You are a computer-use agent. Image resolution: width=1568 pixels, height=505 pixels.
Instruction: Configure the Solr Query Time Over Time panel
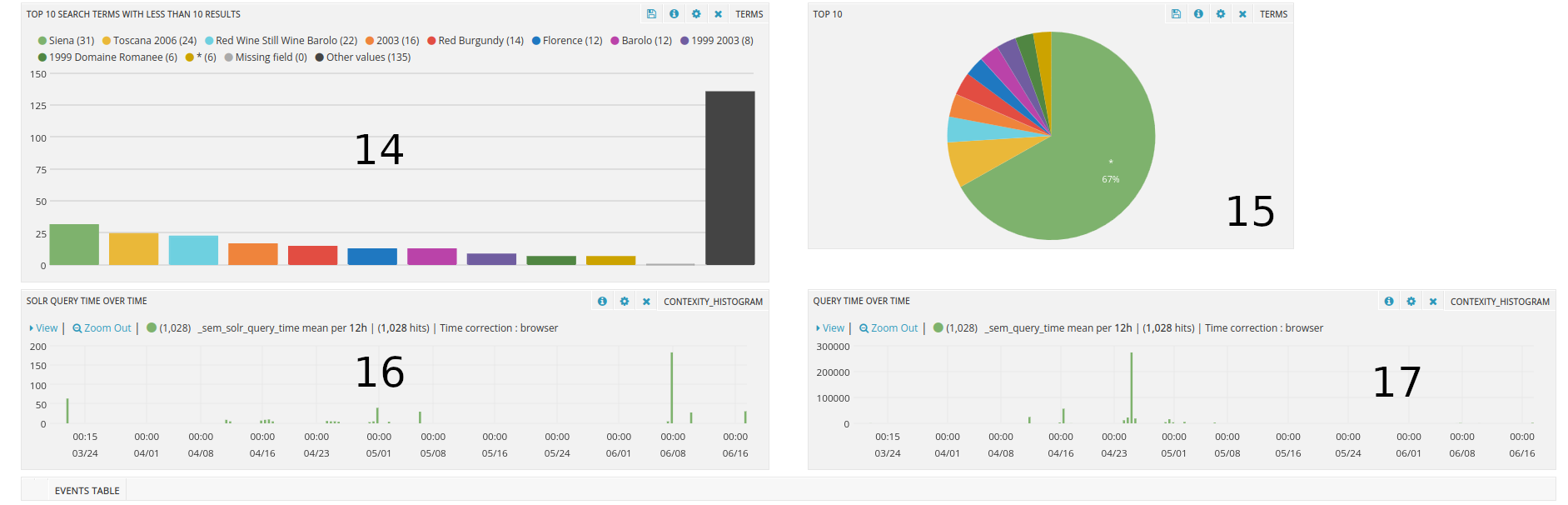625,302
